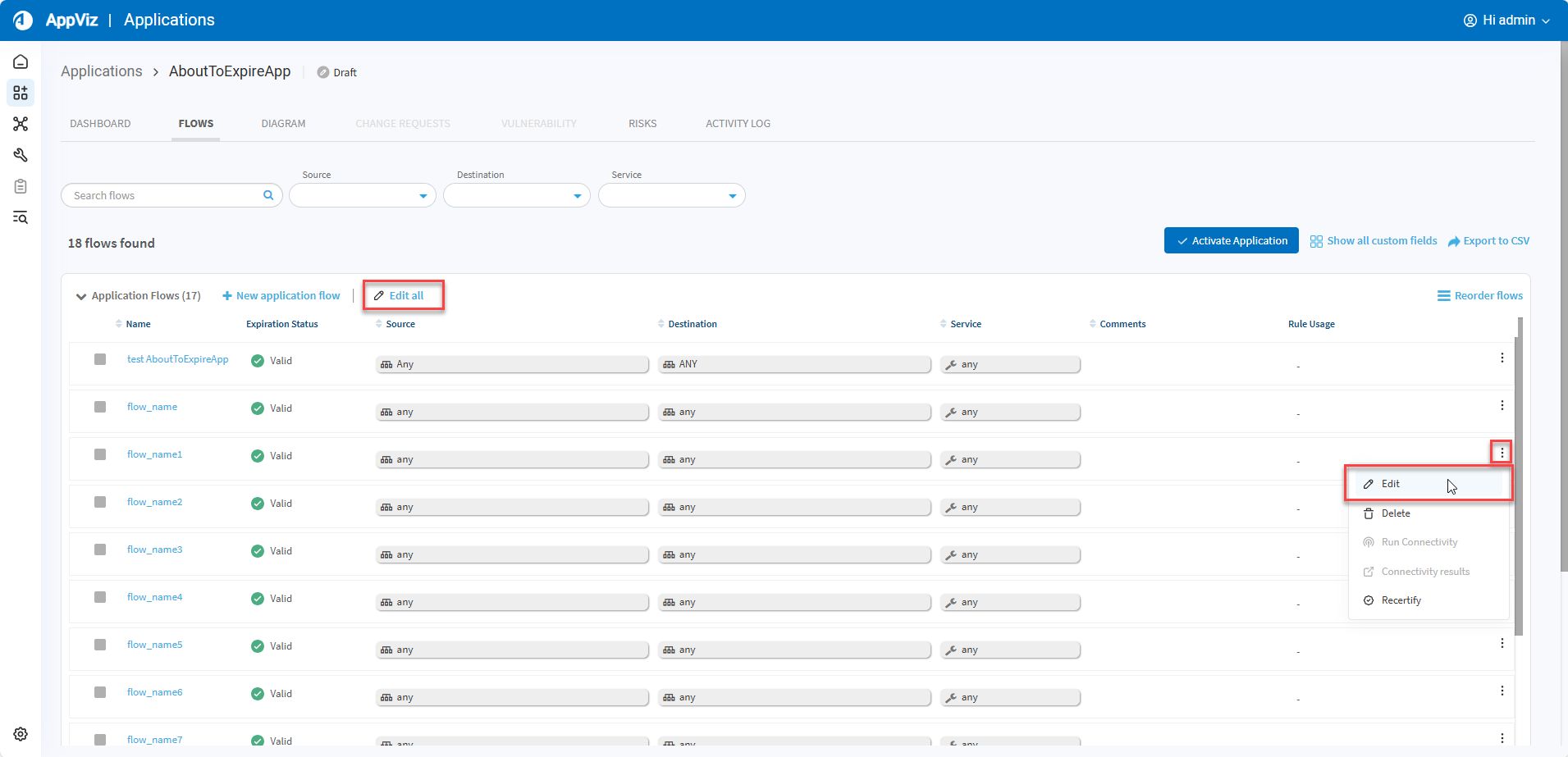Open the three-dot menu for flow_name row
This screenshot has height=757, width=1568.
coord(1502,405)
